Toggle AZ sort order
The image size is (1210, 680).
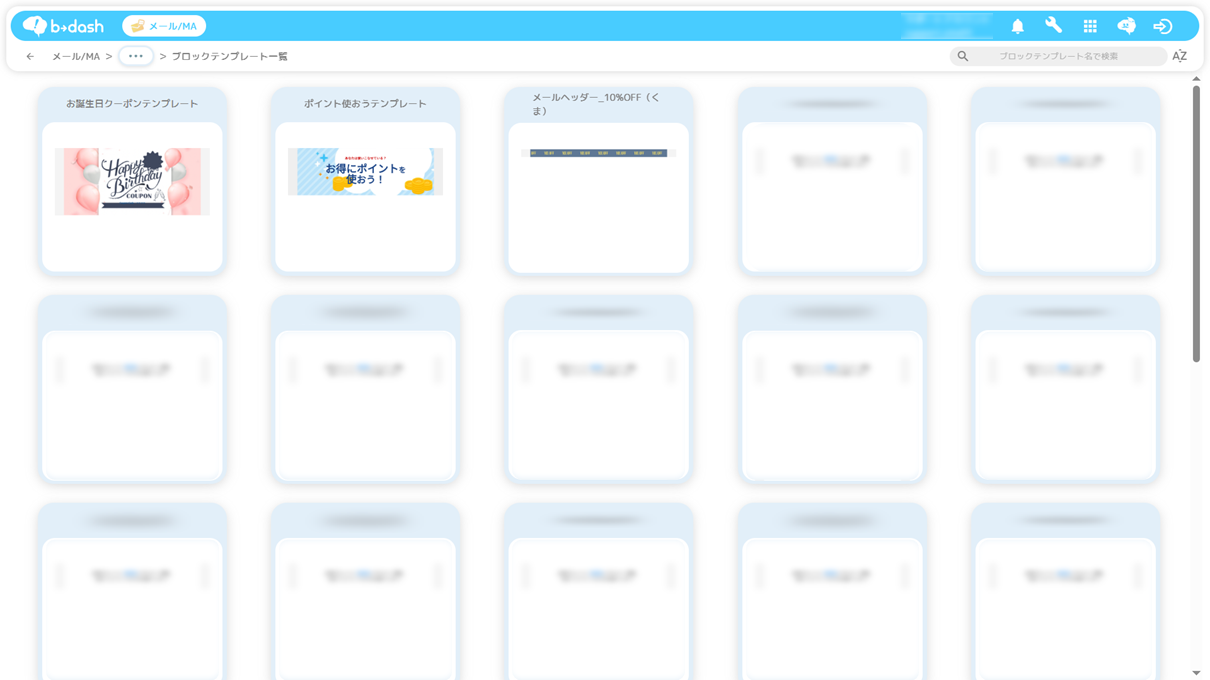pos(1179,57)
